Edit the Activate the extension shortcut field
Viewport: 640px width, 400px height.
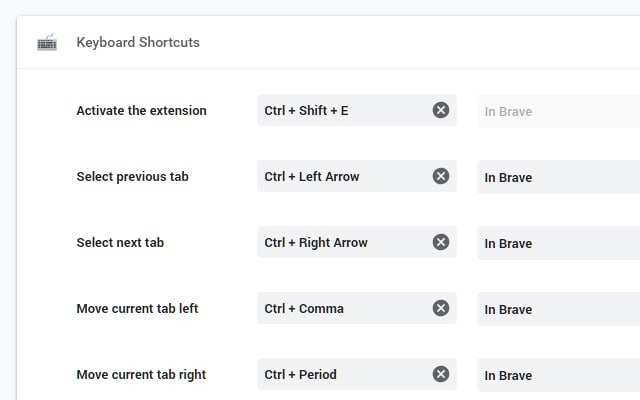(340, 110)
